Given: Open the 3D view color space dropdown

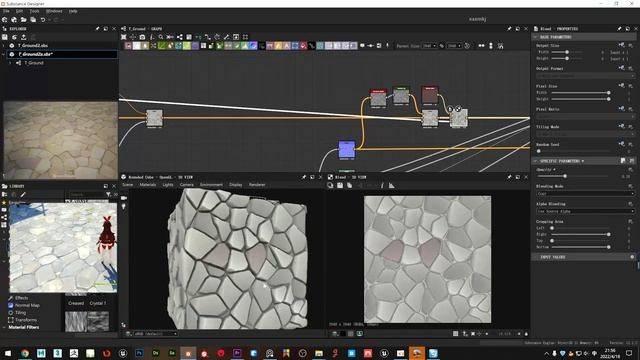Looking at the screenshot, I should coord(156,334).
